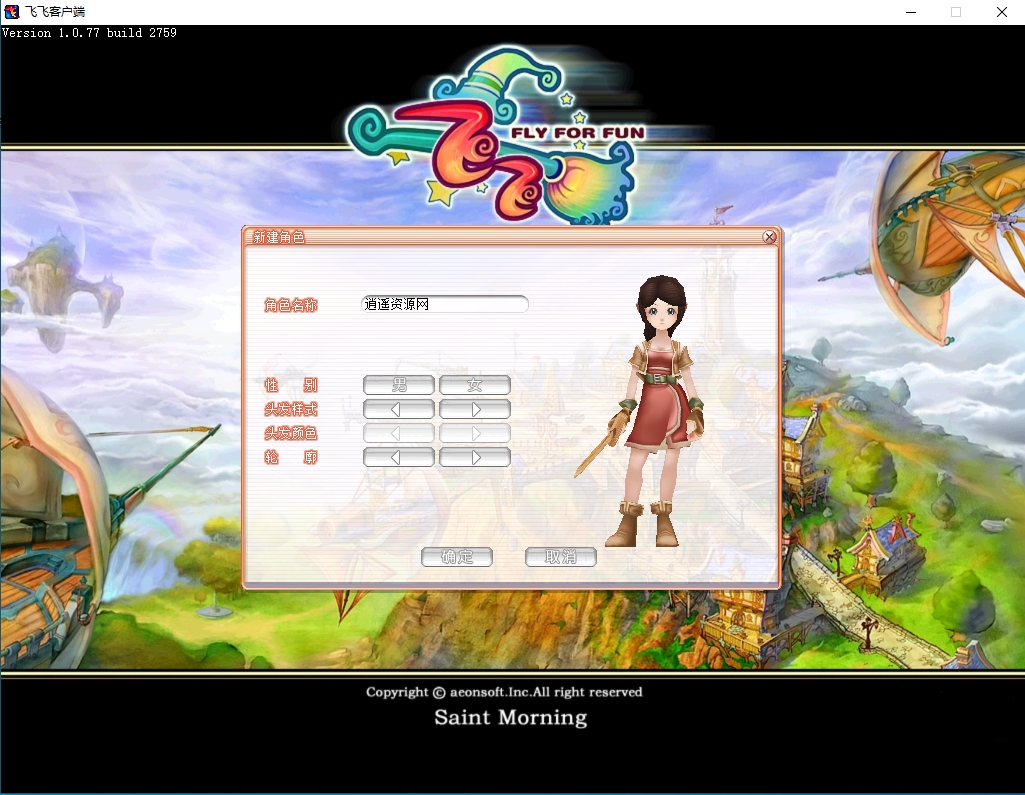Select female gender 女
This screenshot has width=1025, height=795.
click(x=475, y=385)
